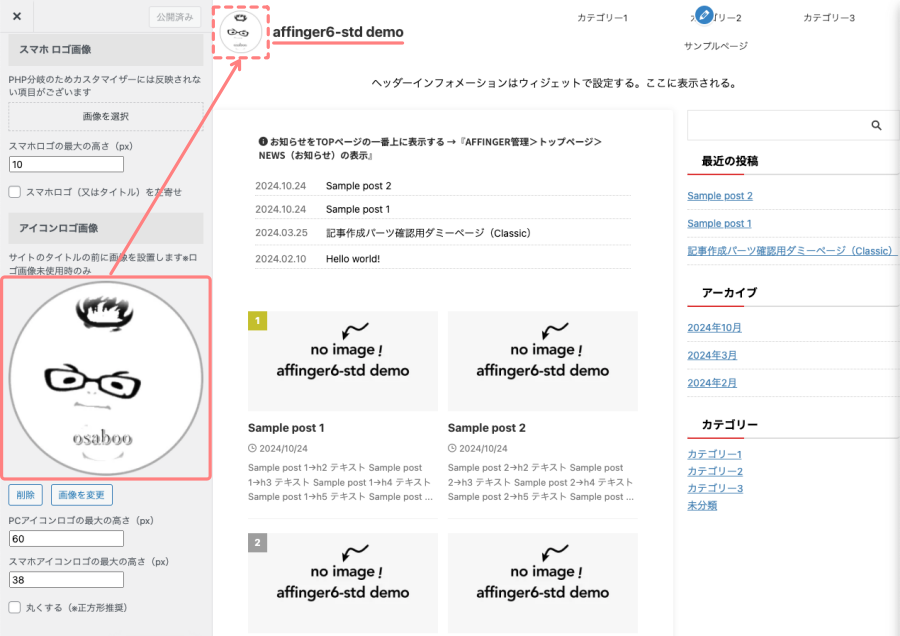Open the Sample post 2 link under 最近の投稿

click(x=718, y=196)
